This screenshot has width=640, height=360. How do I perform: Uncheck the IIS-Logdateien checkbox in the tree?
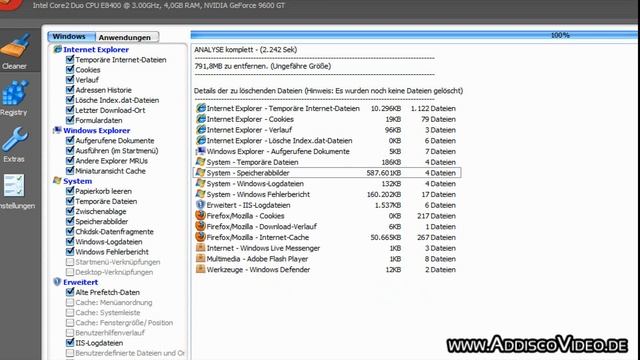click(x=70, y=342)
